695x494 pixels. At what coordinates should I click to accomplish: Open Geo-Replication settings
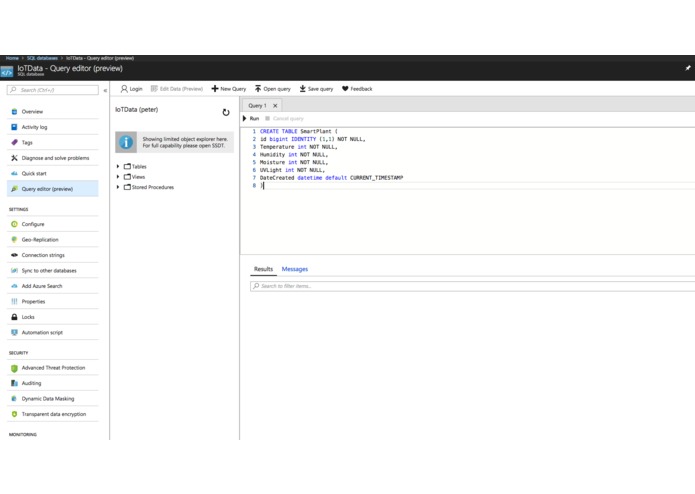tap(53, 240)
